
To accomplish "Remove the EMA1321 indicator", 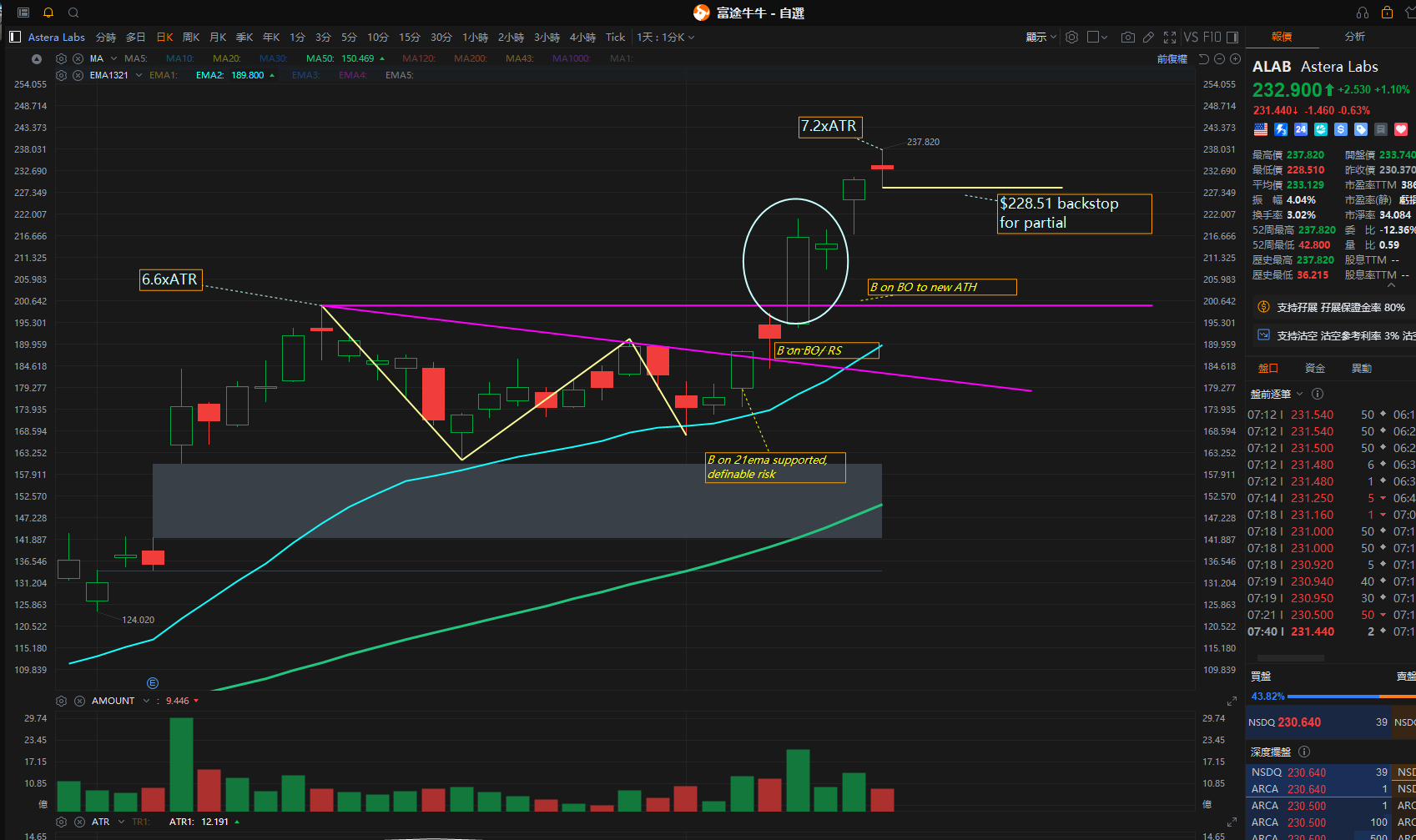I will (78, 75).
